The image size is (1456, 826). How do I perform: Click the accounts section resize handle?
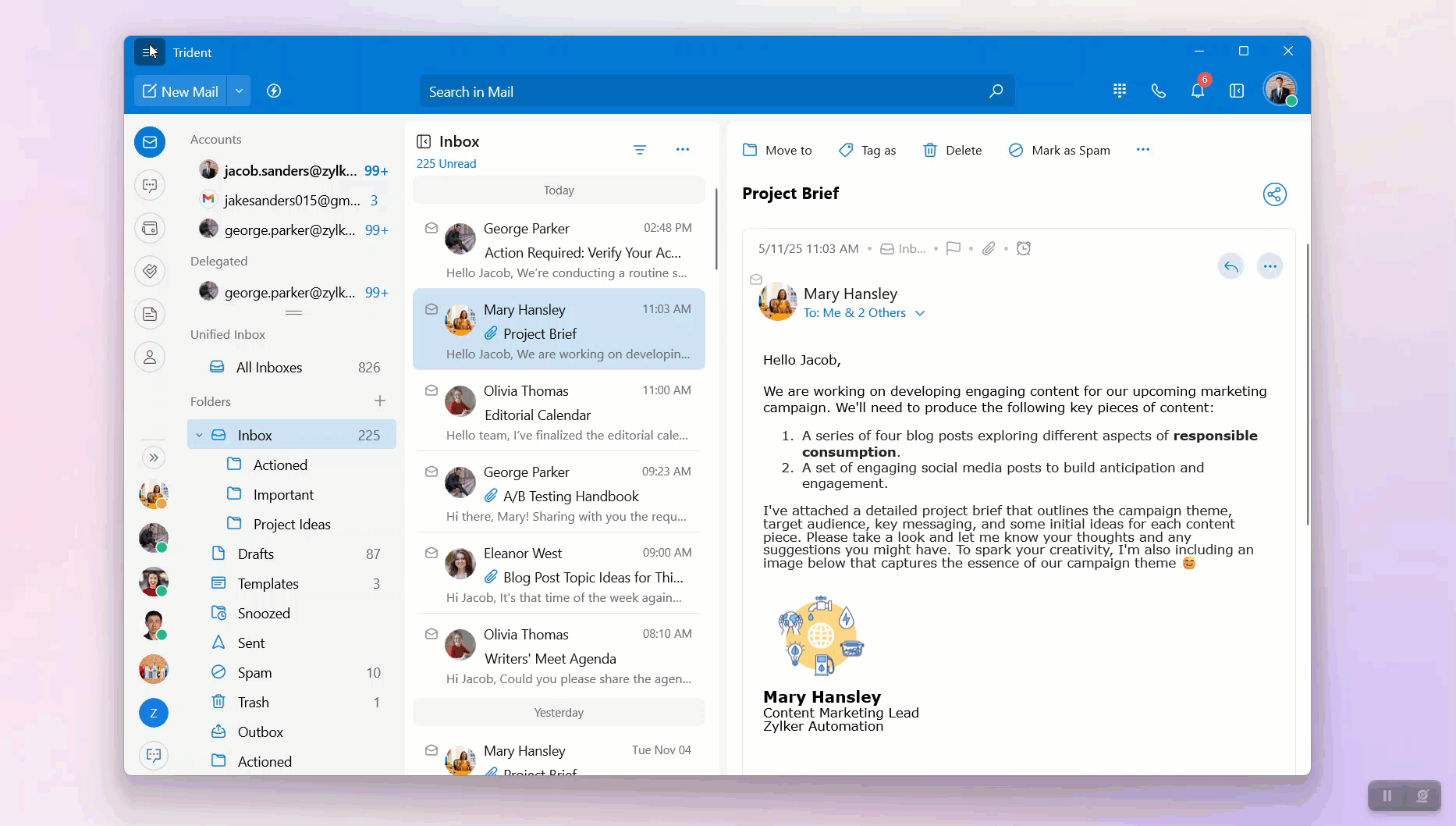[x=293, y=312]
